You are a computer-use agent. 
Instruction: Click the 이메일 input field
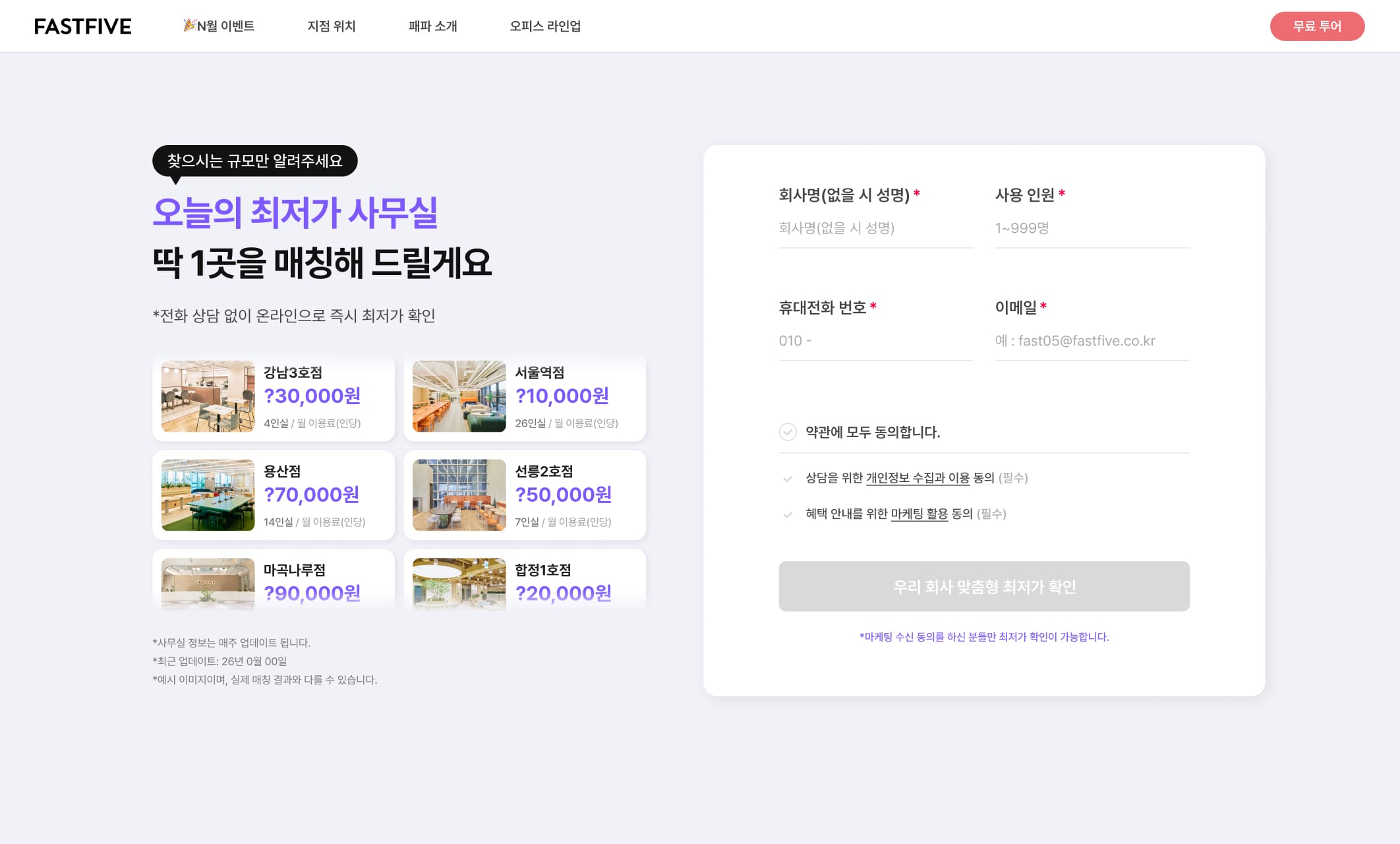[1092, 341]
